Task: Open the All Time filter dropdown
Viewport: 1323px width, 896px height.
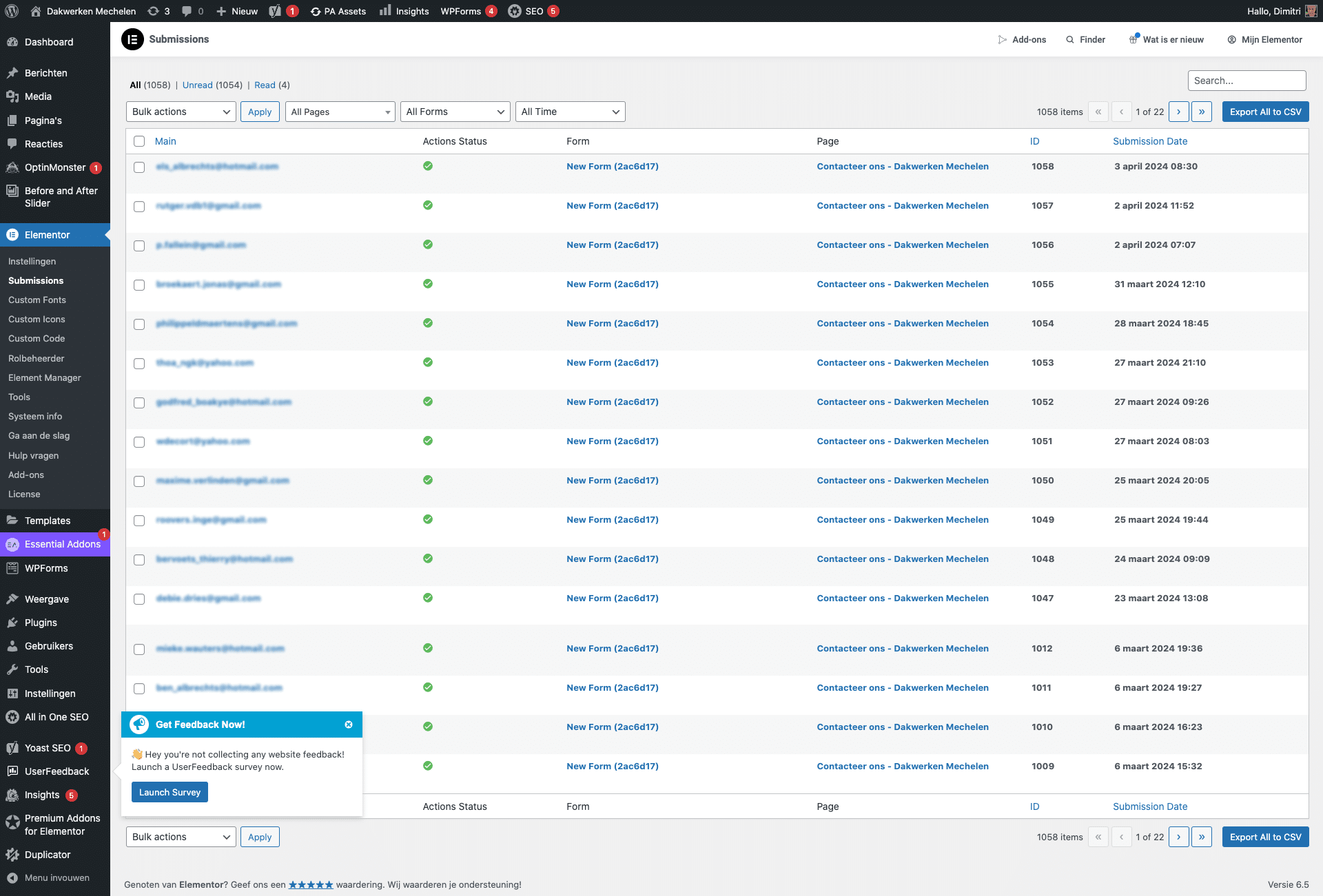Action: (x=571, y=112)
